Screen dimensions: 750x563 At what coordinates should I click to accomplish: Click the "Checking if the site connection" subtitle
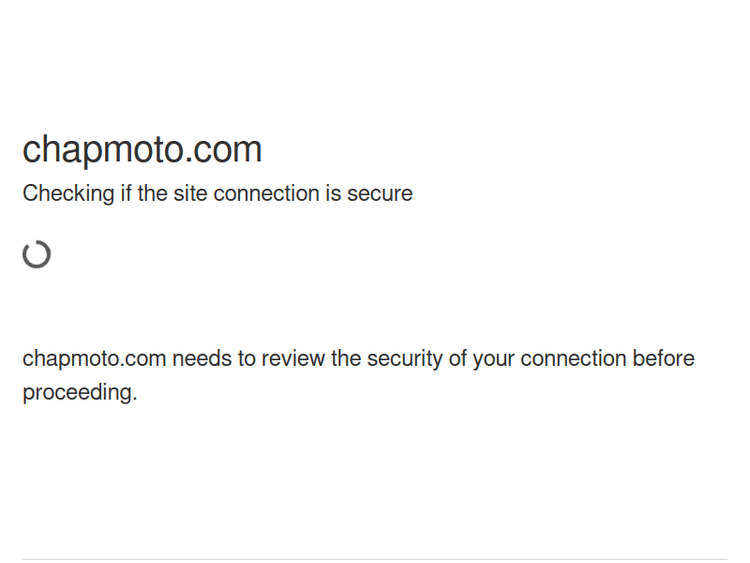click(217, 193)
